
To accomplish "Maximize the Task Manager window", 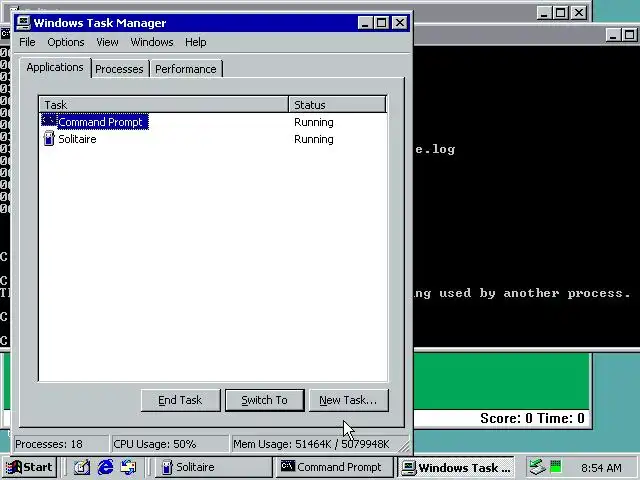I will pyautogui.click(x=382, y=23).
